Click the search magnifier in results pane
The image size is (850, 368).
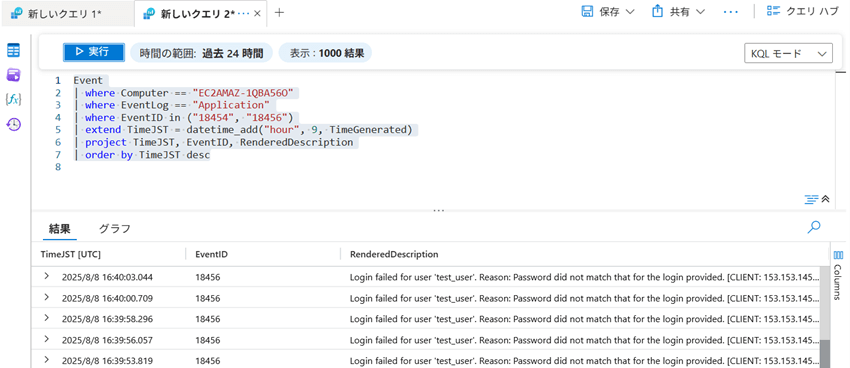click(813, 228)
